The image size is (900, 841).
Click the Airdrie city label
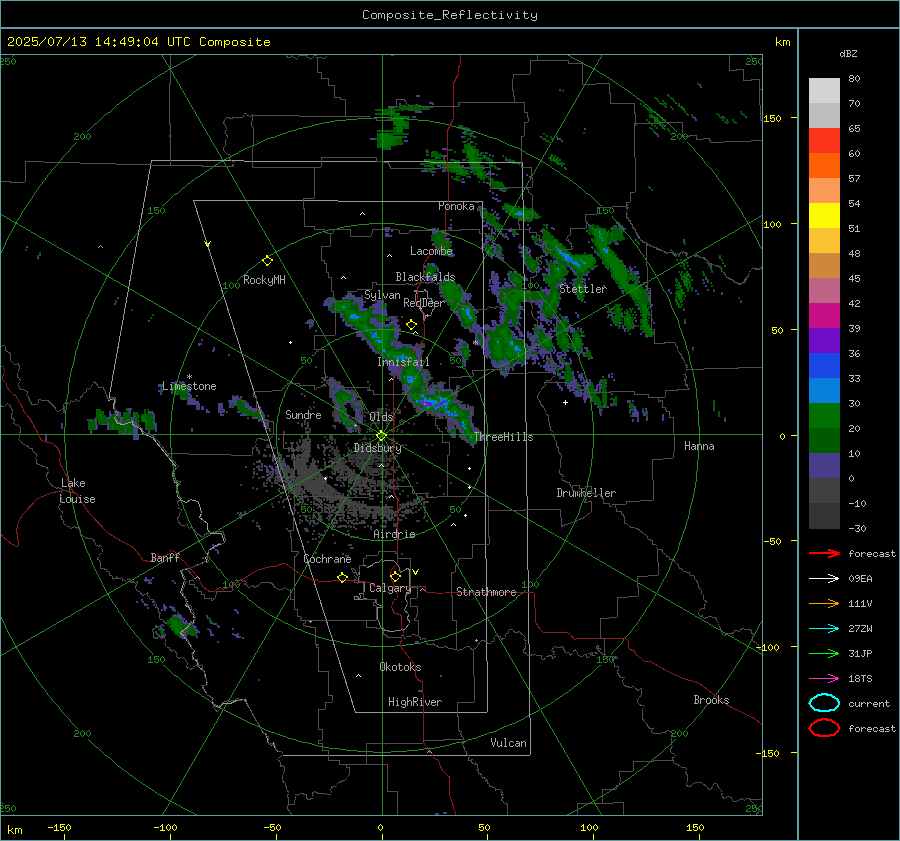[394, 534]
